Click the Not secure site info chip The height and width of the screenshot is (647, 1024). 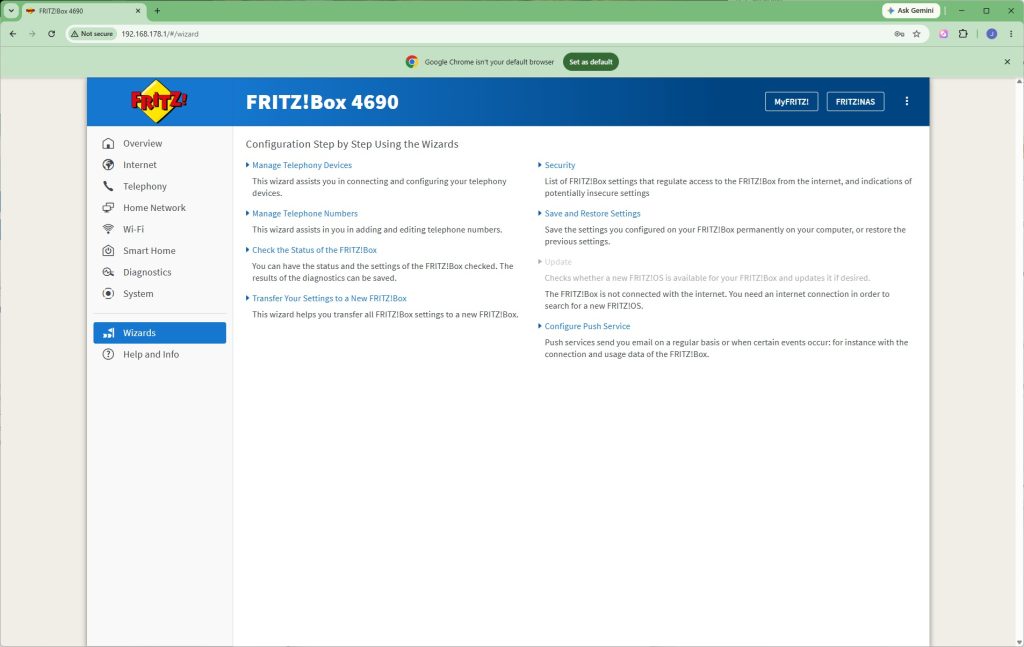(x=92, y=34)
